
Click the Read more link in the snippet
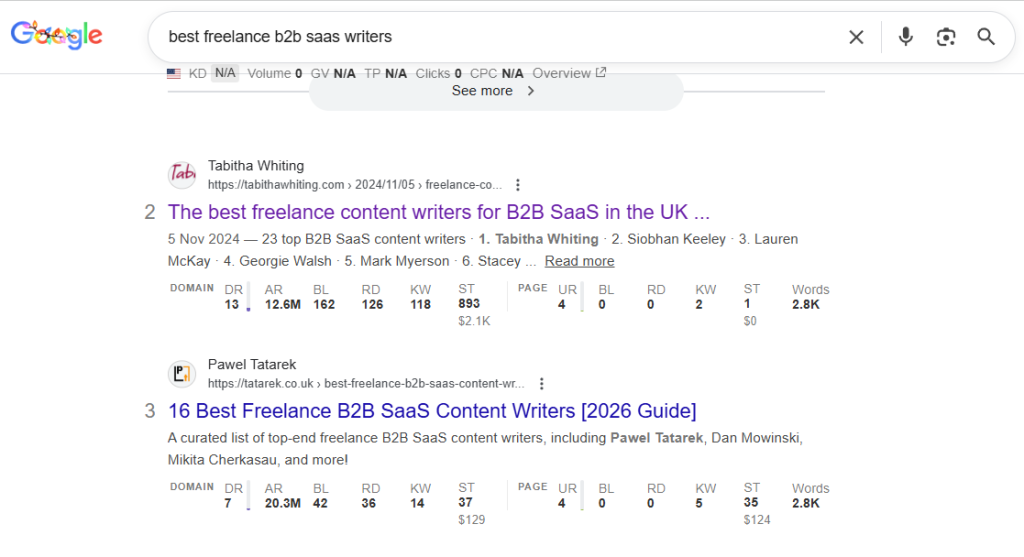point(579,261)
